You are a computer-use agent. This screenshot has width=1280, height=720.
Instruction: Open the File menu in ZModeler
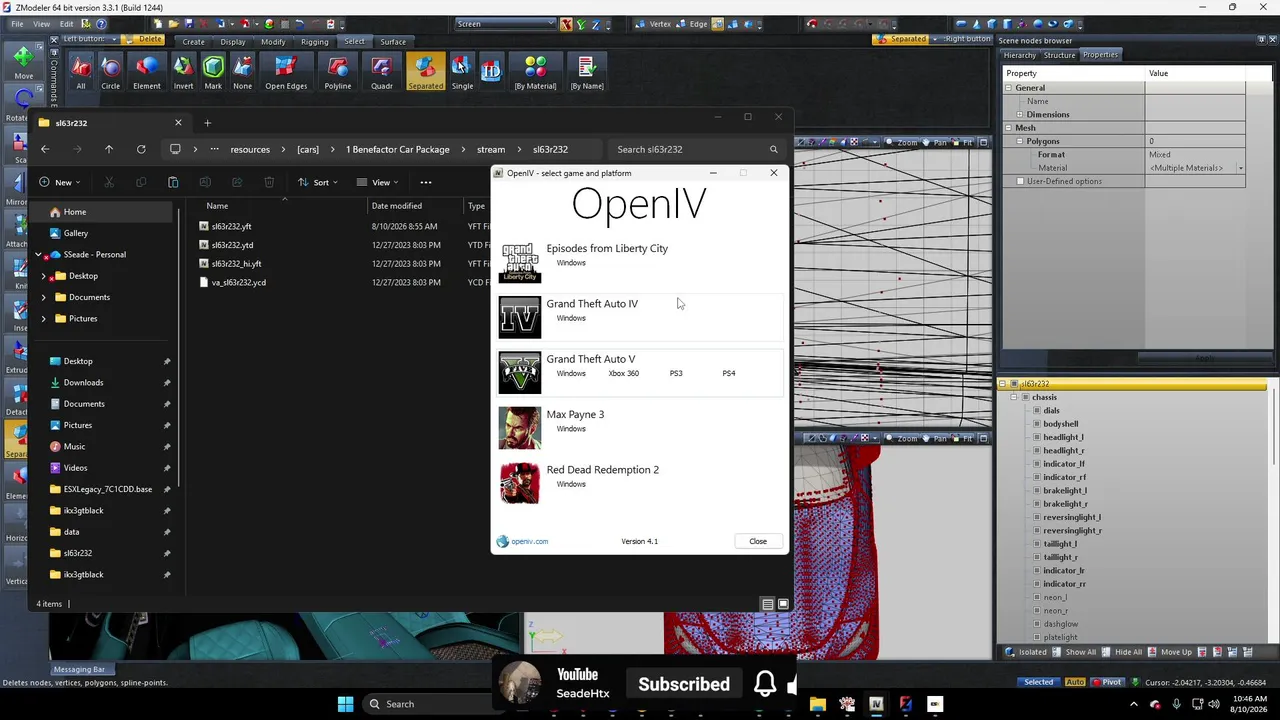(17, 24)
